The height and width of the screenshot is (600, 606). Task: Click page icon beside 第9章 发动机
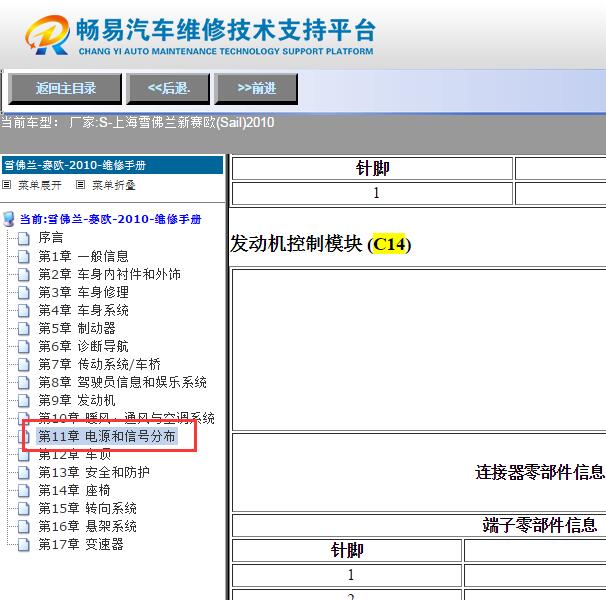[x=24, y=400]
